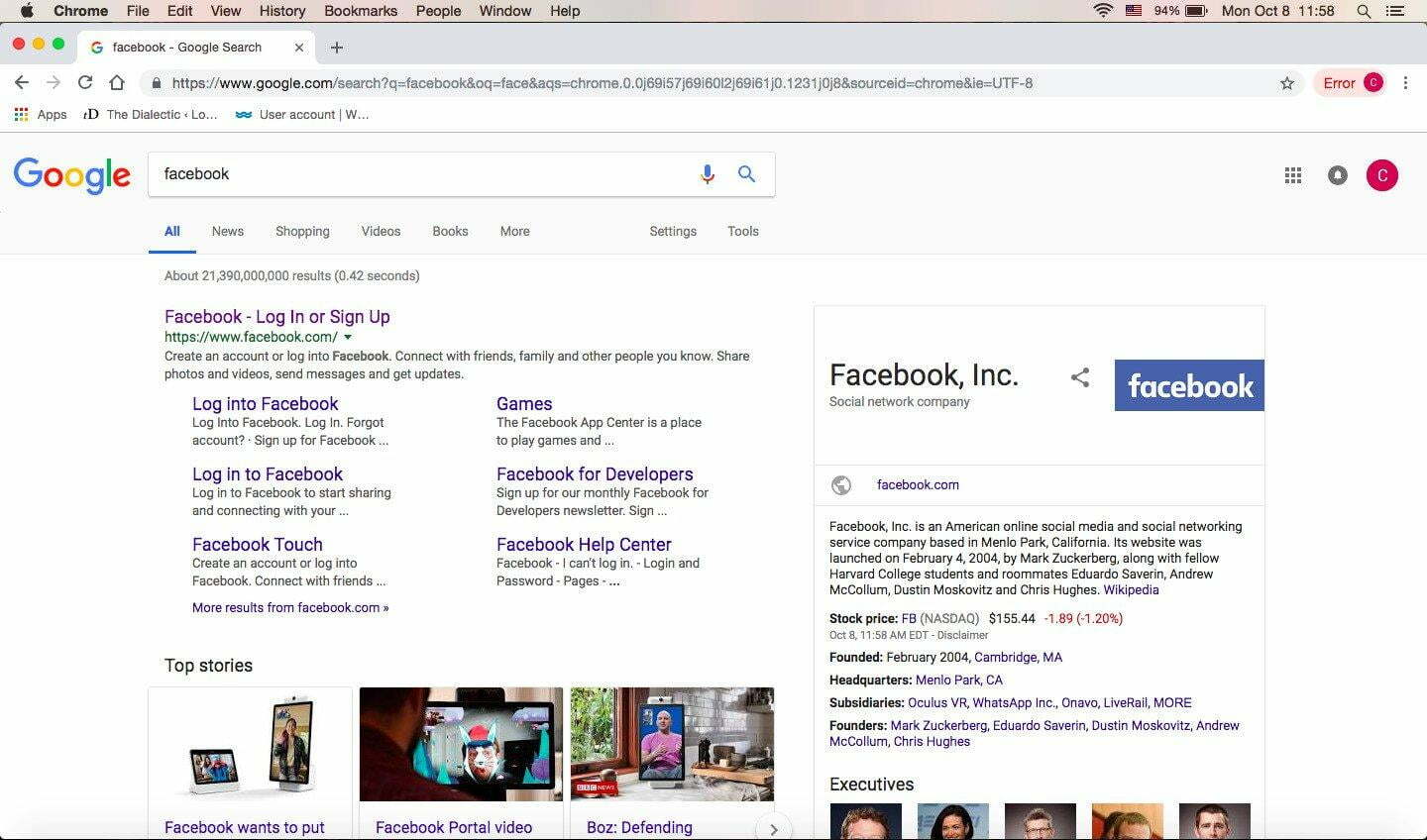The height and width of the screenshot is (840, 1427).
Task: Click More results from facebook.com
Action: 290,607
